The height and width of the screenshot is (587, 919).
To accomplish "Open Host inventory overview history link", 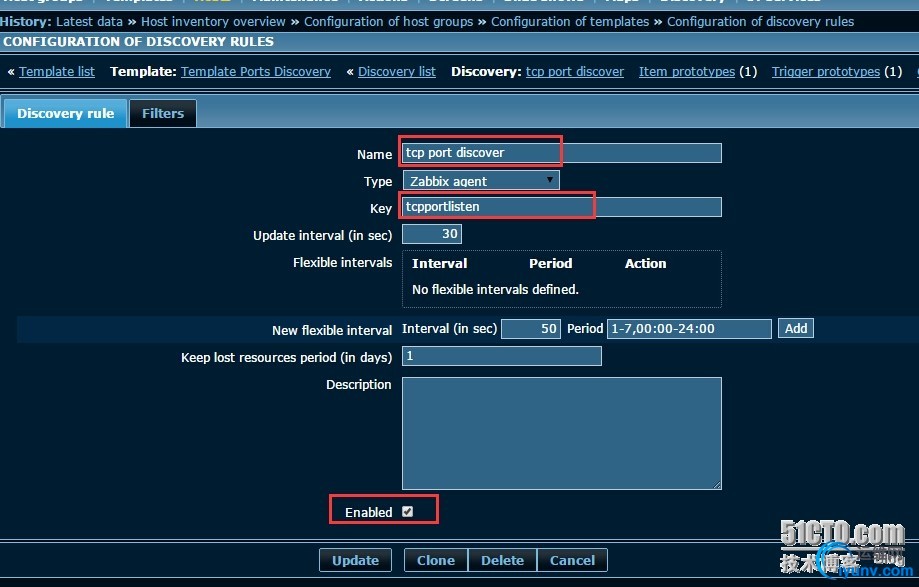I will [213, 22].
